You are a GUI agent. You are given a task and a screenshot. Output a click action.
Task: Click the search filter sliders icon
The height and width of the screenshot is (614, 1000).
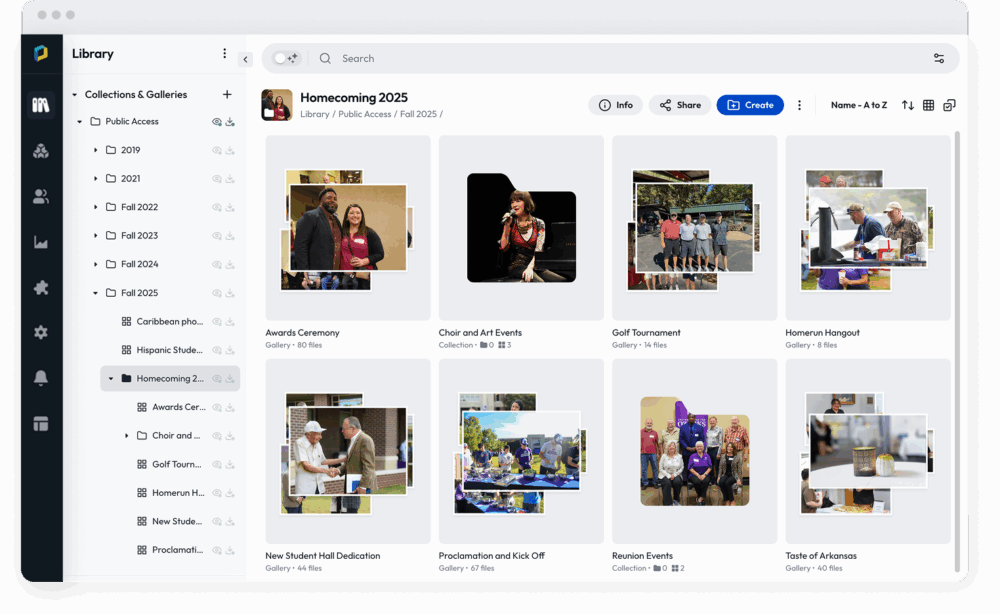[939, 58]
